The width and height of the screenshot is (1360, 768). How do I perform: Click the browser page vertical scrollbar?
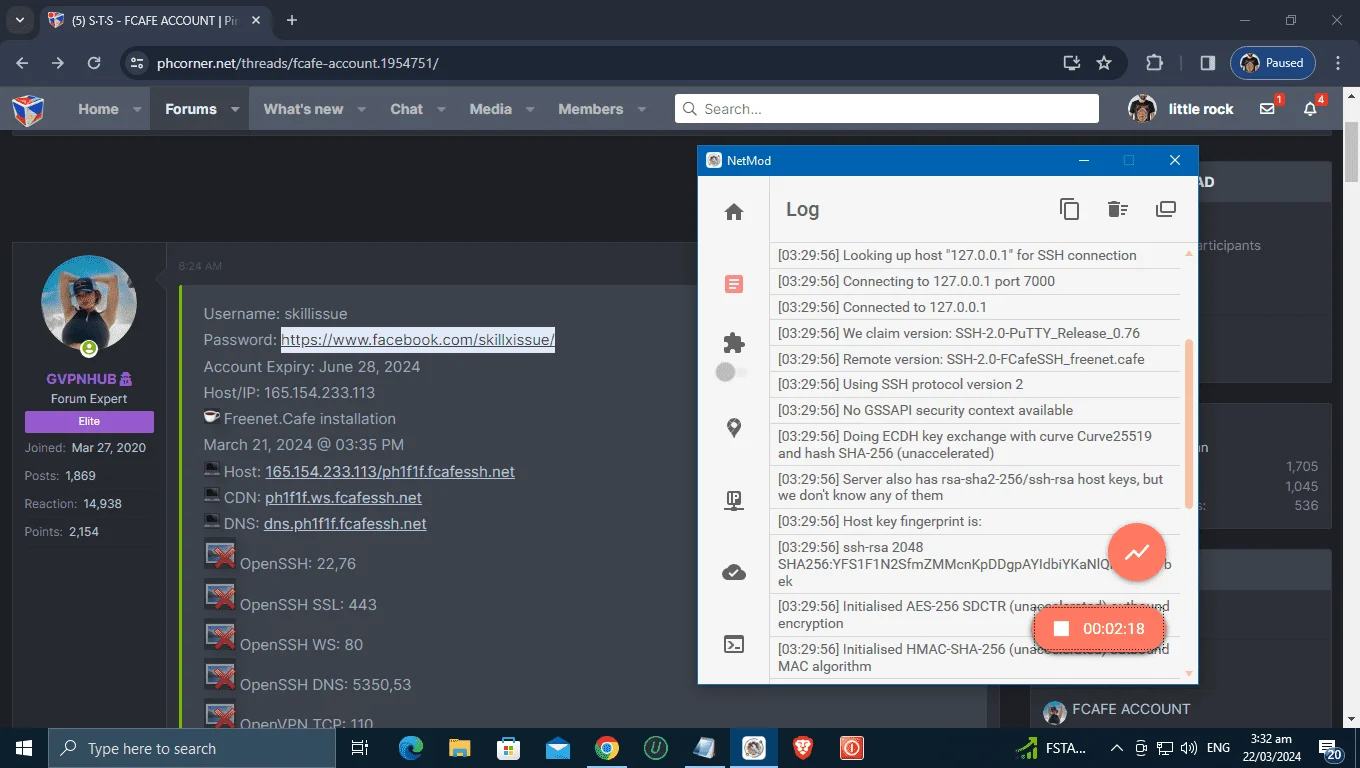point(1351,152)
